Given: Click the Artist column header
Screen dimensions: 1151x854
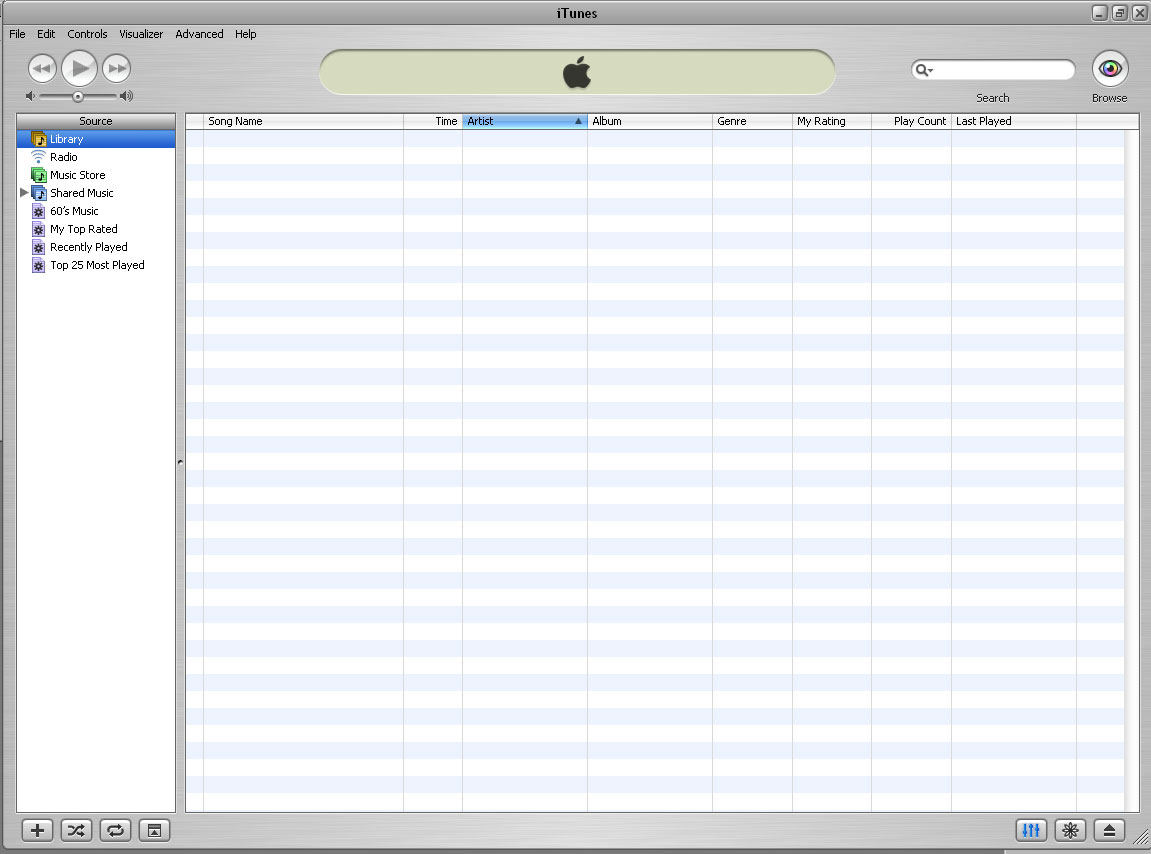Looking at the screenshot, I should click(x=525, y=121).
